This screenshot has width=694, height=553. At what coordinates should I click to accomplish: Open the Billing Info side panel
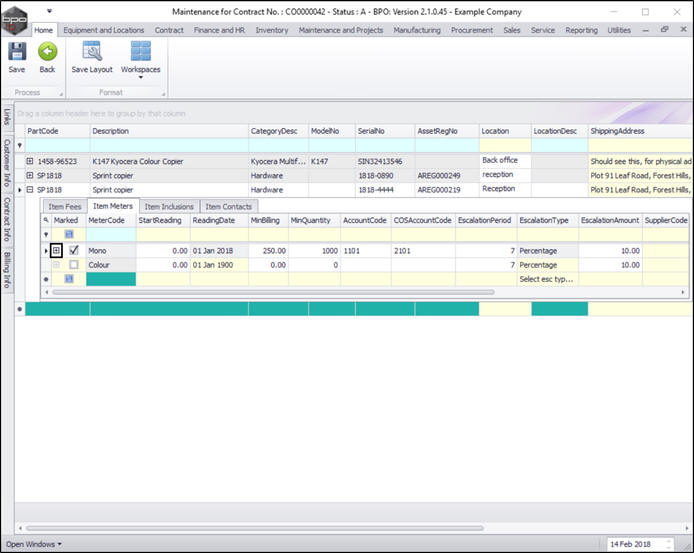coord(6,269)
